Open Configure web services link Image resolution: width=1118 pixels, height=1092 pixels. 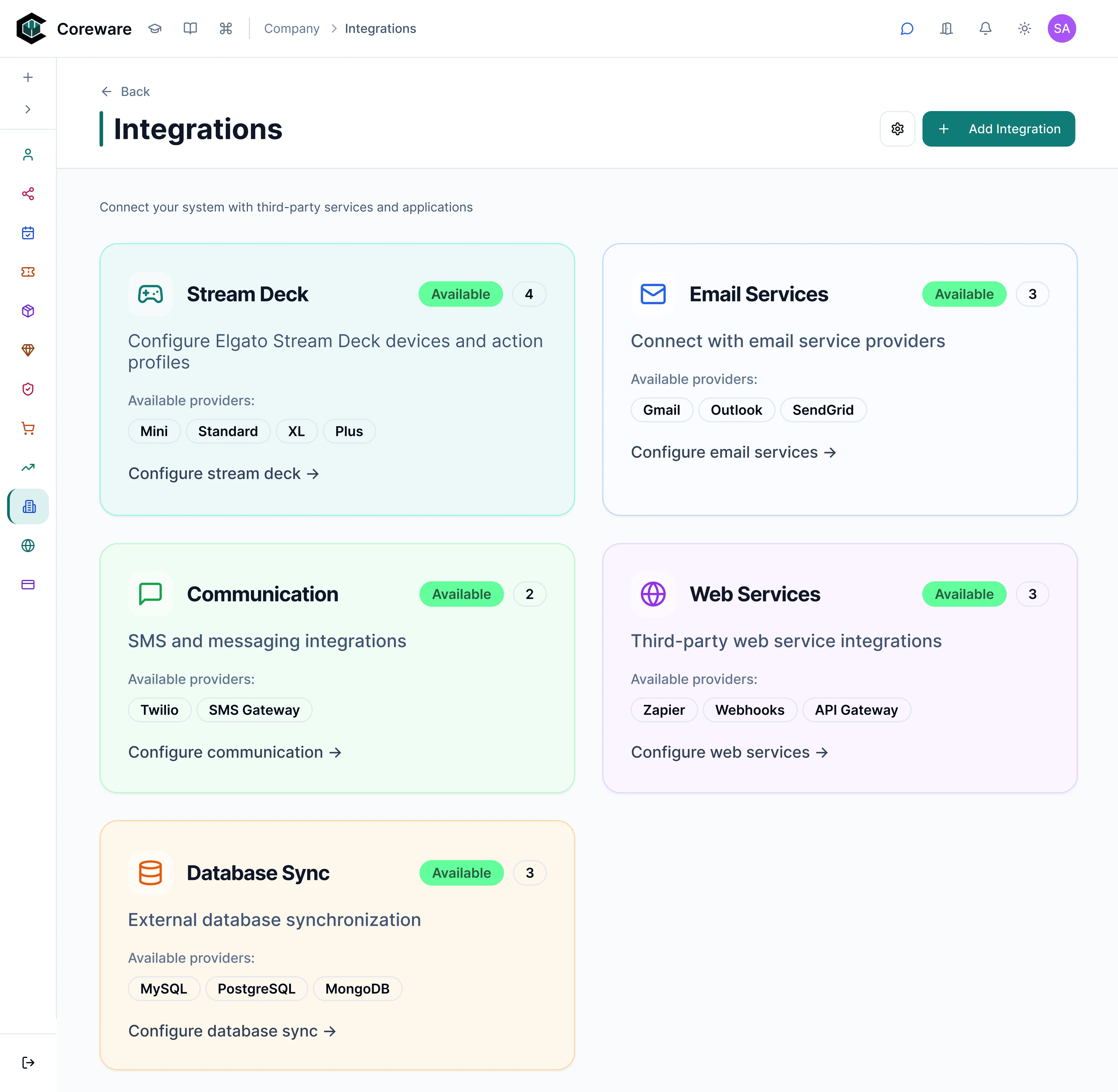[x=730, y=753]
